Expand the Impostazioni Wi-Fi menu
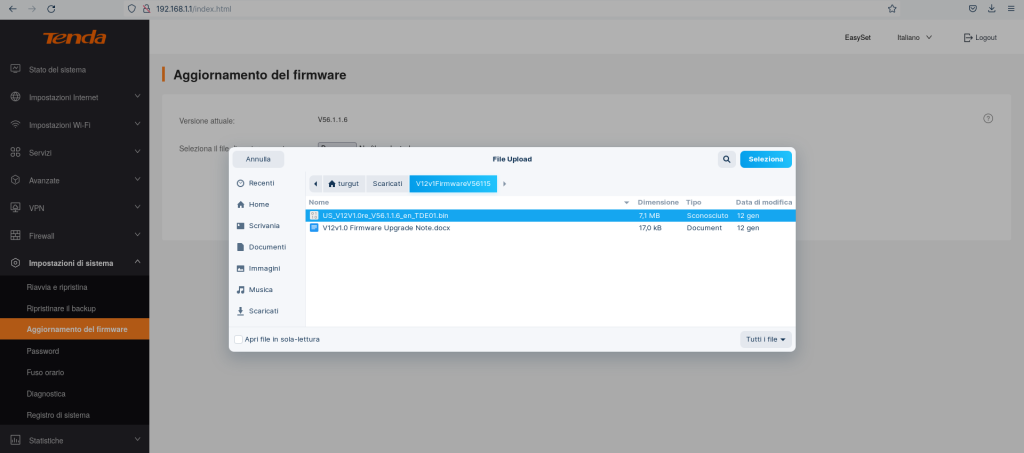The width and height of the screenshot is (1024, 453). coord(137,125)
